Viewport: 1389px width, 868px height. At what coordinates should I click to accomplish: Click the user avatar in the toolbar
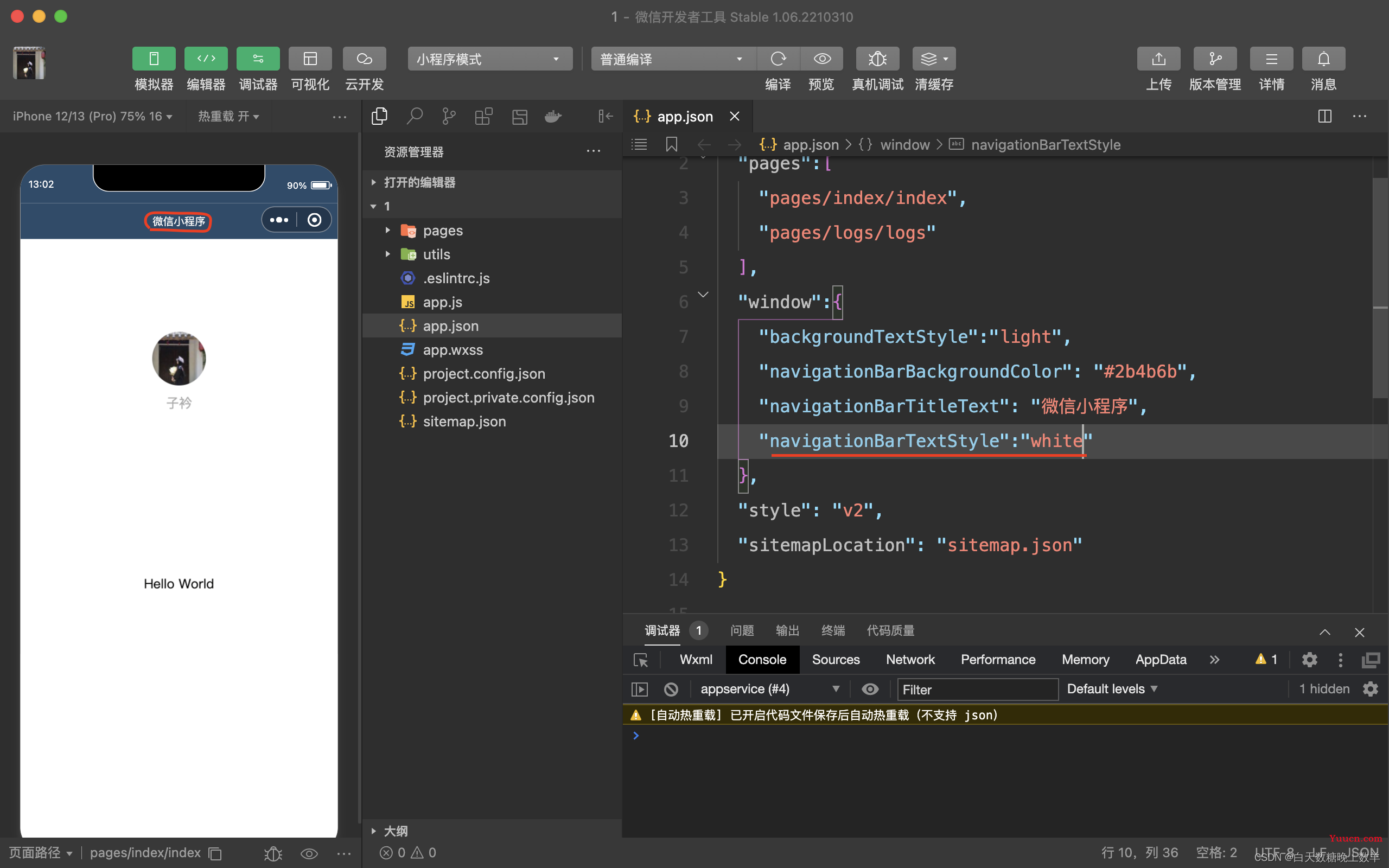(29, 62)
